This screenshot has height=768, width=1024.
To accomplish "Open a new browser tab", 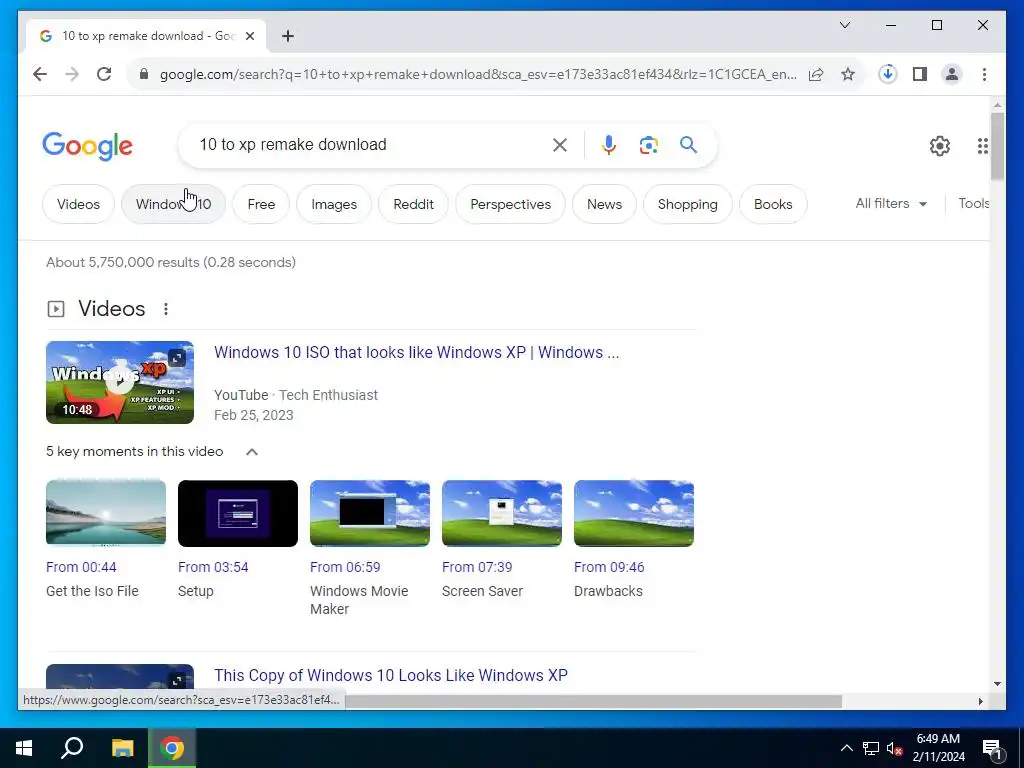I will coord(287,36).
